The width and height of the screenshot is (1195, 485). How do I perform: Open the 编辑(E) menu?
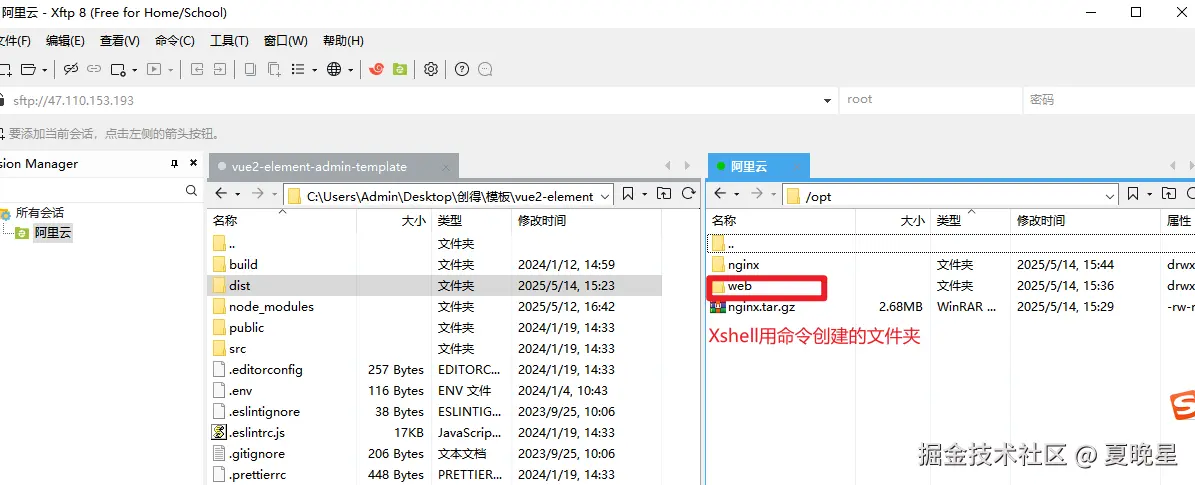[66, 40]
